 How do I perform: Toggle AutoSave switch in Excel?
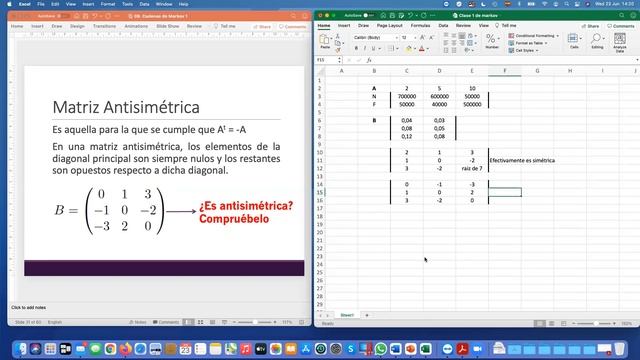pyautogui.click(x=369, y=16)
